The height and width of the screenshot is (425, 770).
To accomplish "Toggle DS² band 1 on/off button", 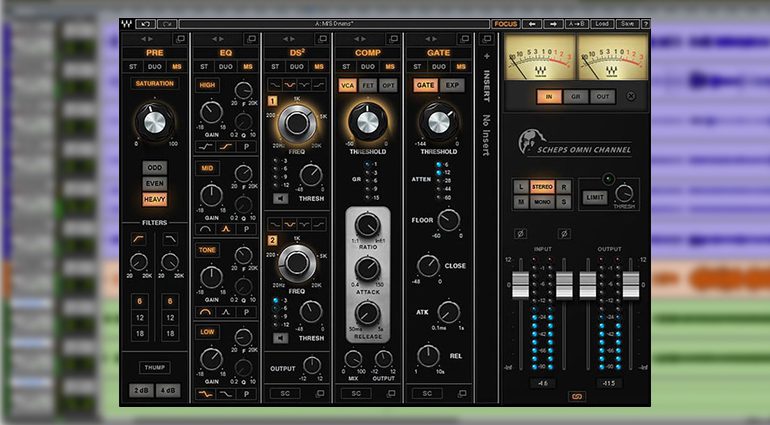I will coord(273,101).
